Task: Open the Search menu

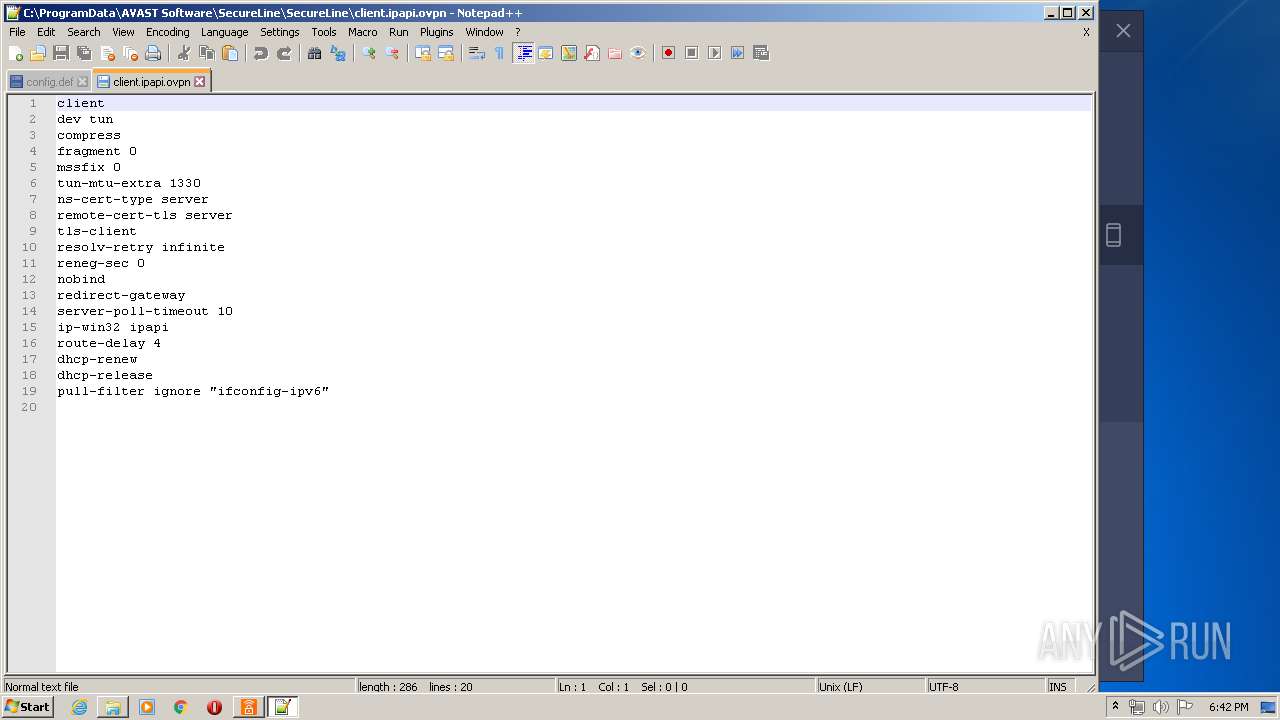Action: point(84,32)
